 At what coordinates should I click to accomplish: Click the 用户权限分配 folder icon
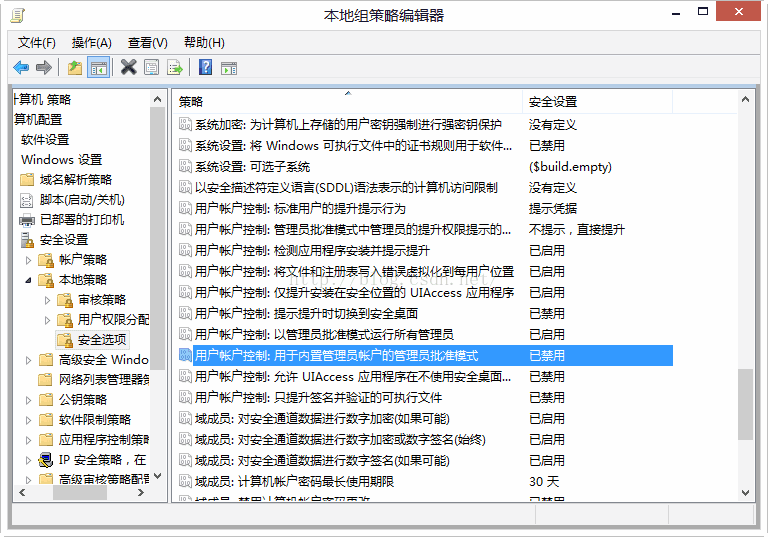pyautogui.click(x=65, y=320)
